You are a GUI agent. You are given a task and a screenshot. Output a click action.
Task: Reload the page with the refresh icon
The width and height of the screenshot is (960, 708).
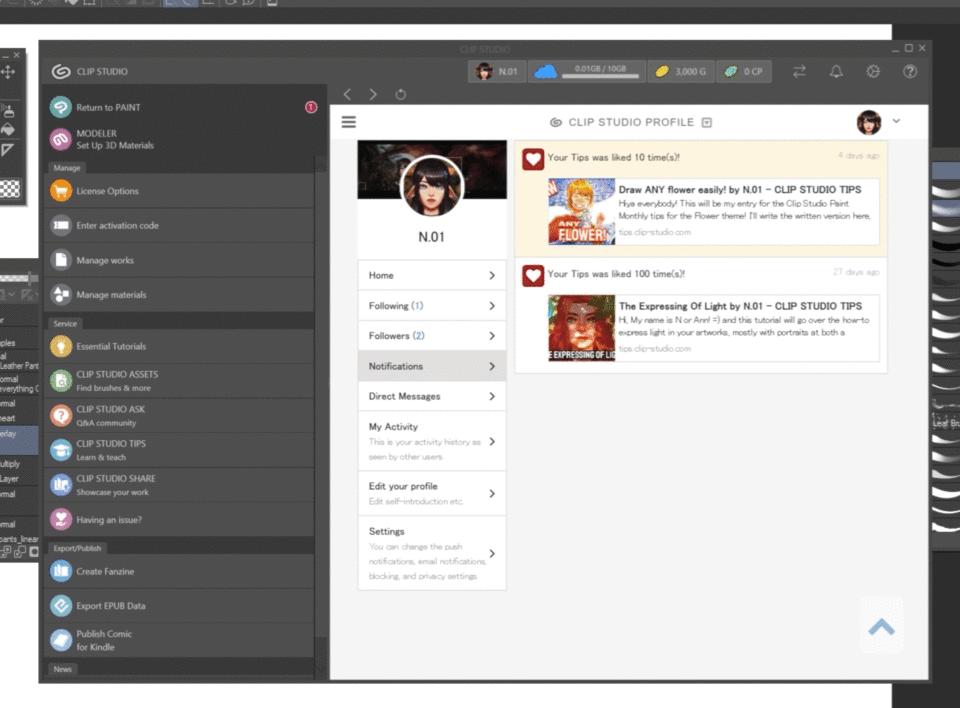(400, 94)
